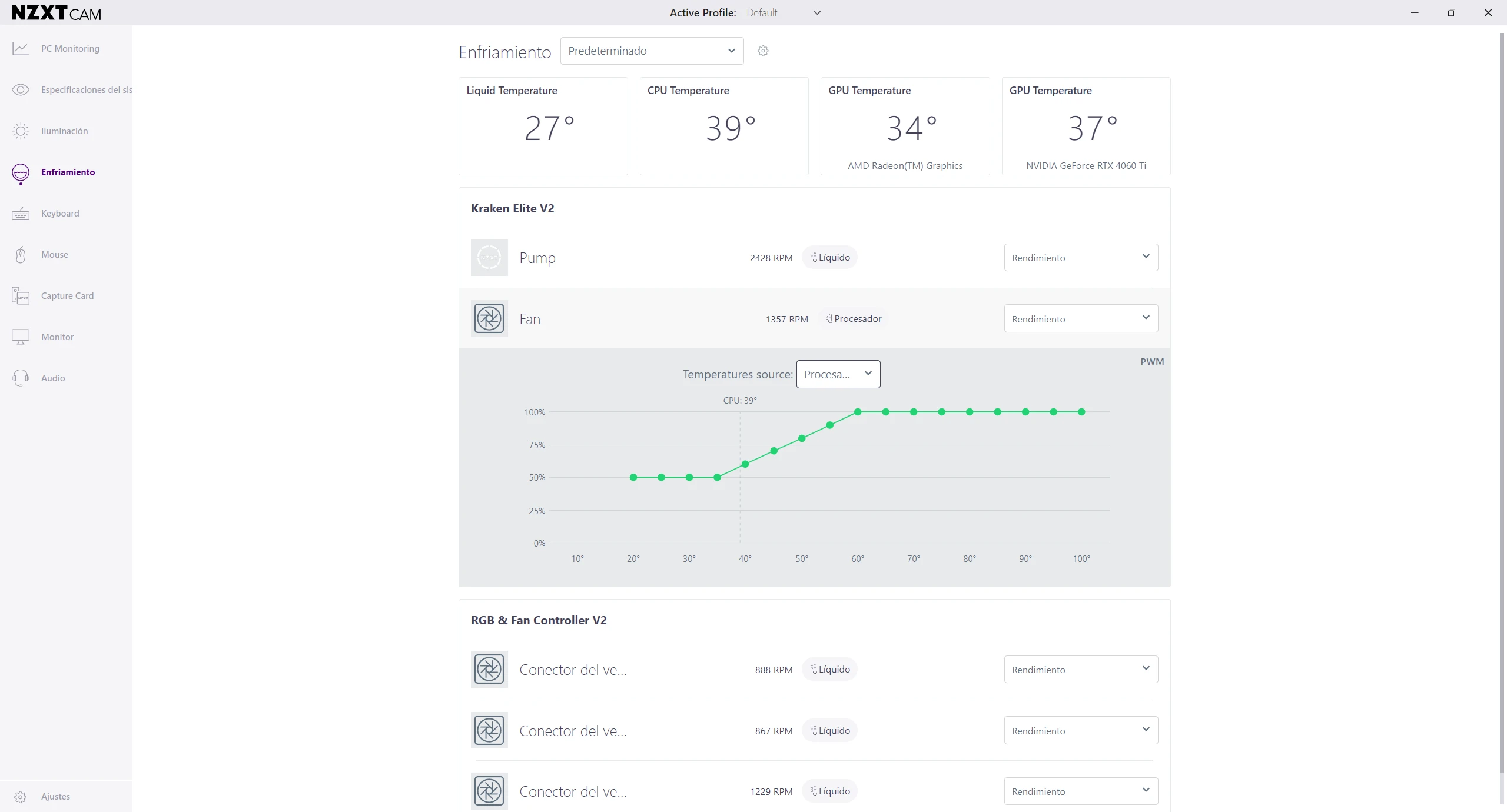1507x812 pixels.
Task: Open Pump Rendimiento mode dropdown
Action: (x=1081, y=258)
